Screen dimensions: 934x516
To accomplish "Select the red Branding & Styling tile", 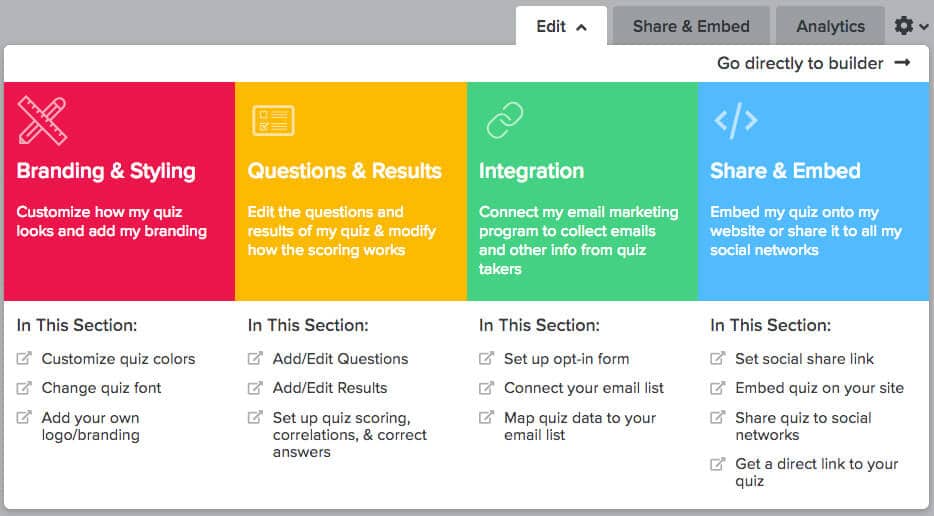I will [x=119, y=191].
